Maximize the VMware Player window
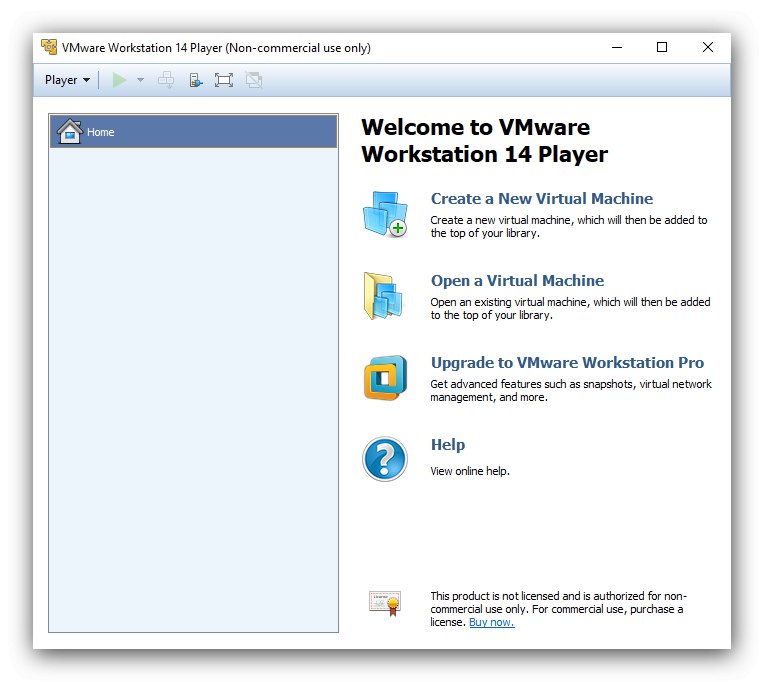 pyautogui.click(x=662, y=47)
